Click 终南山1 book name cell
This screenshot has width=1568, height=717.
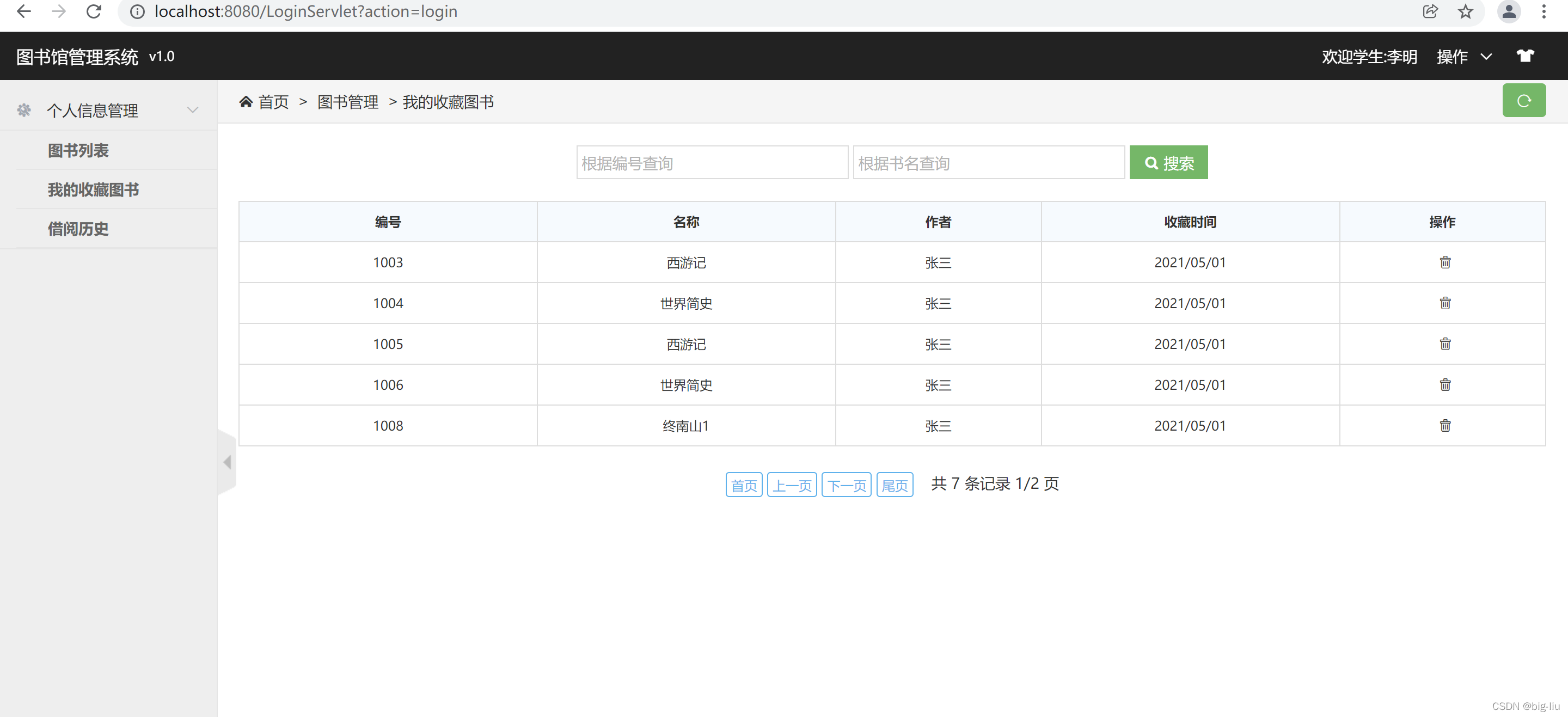pos(686,425)
